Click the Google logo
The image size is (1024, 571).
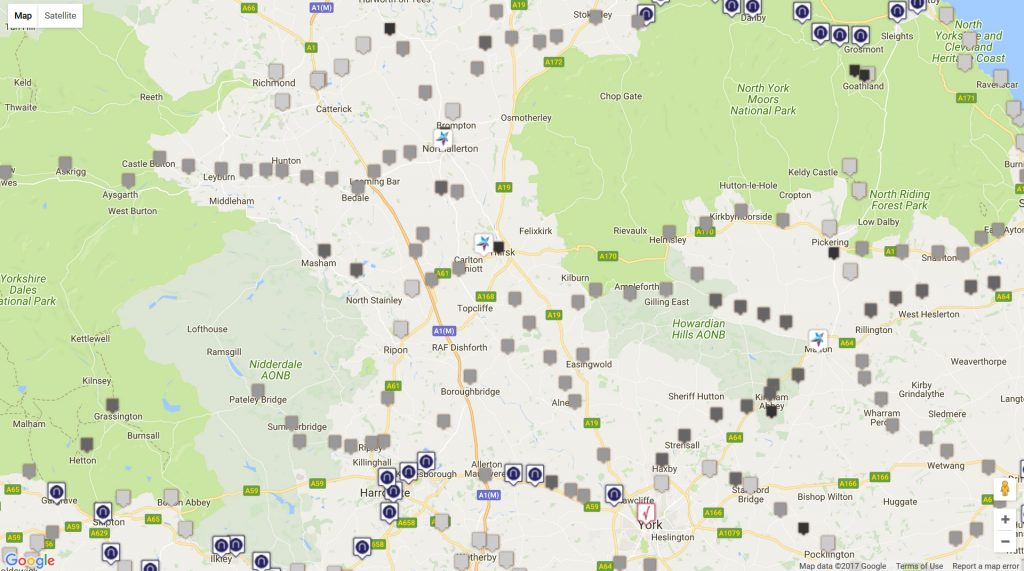pos(30,561)
